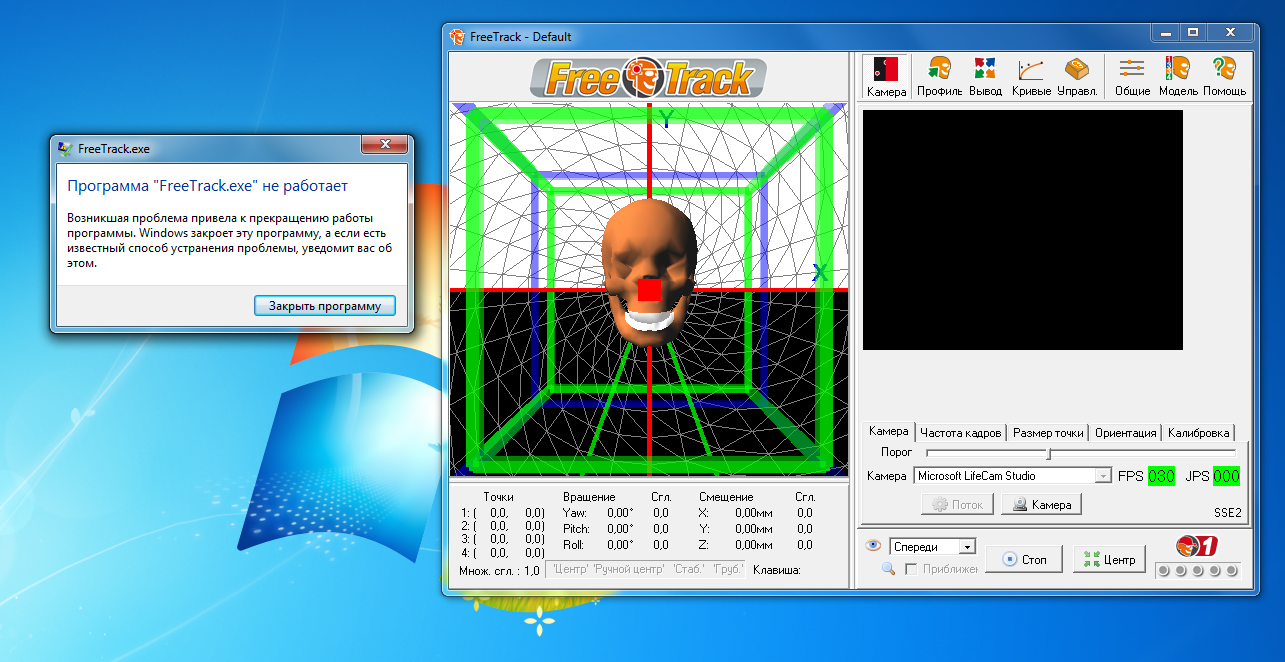
Task: Open the Вывод output settings
Action: (x=985, y=76)
